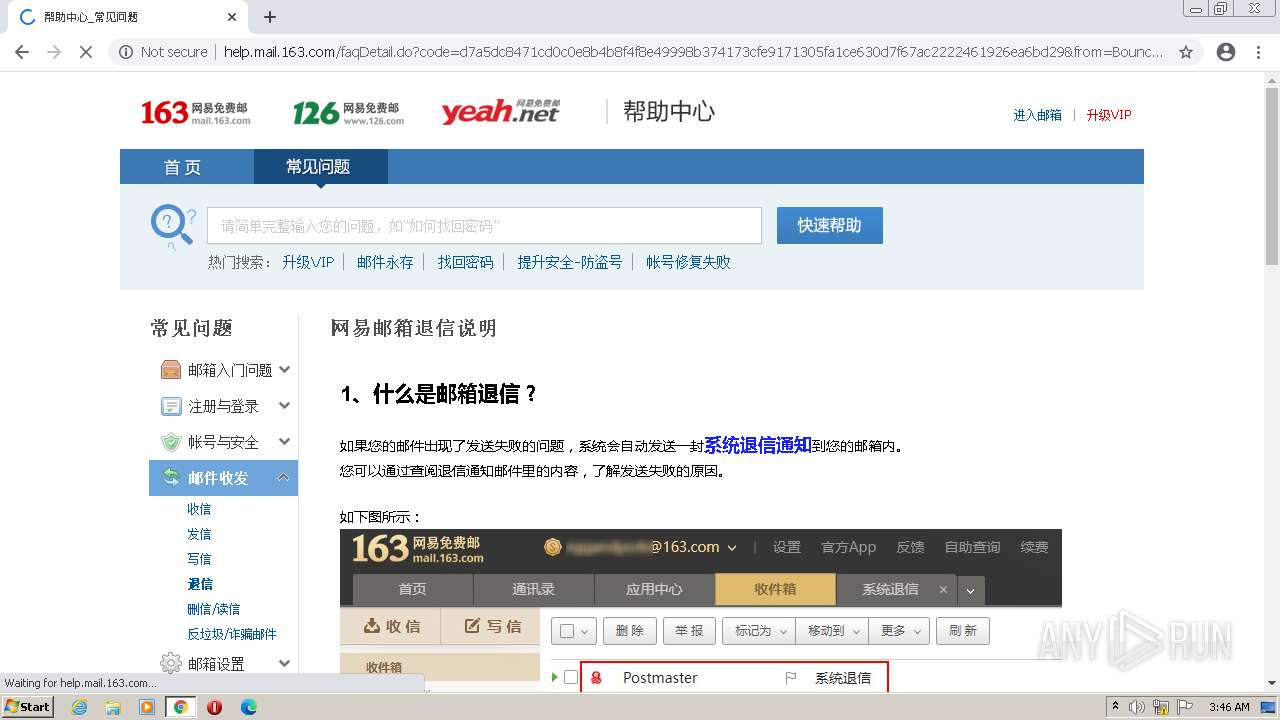This screenshot has width=1280, height=720.
Task: Click the 注册与登录 form icon
Action: tap(171, 406)
